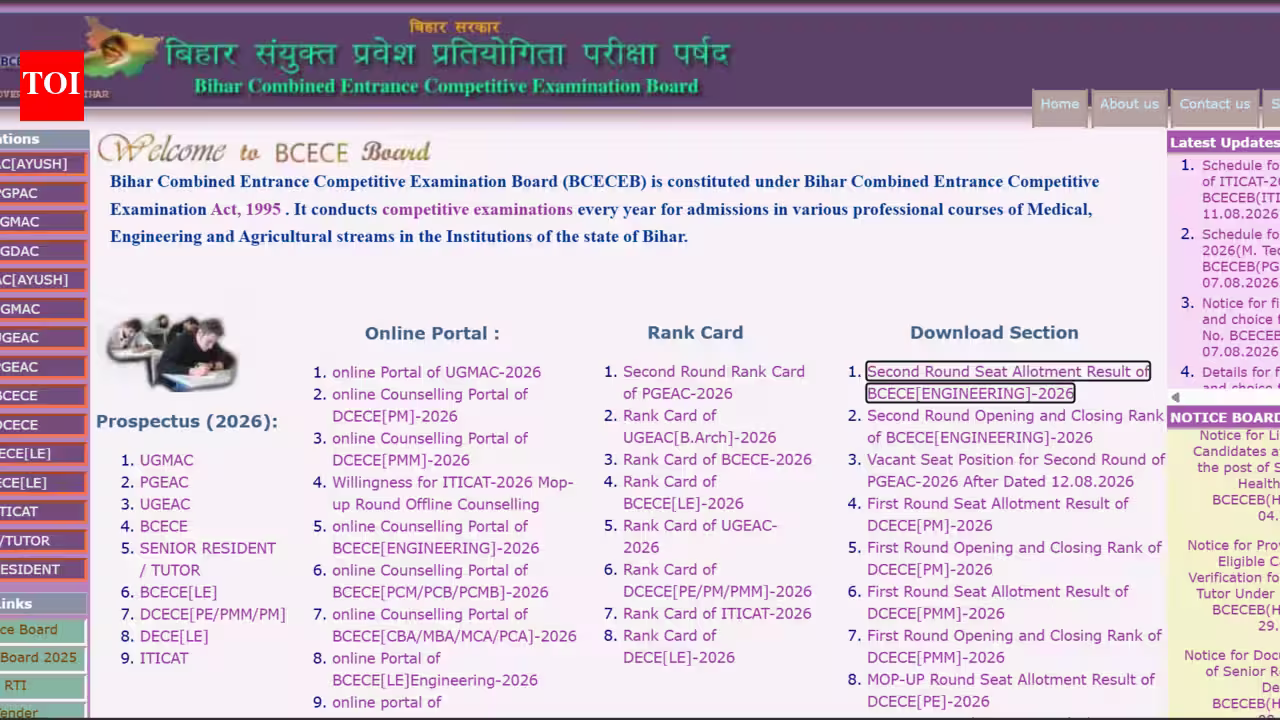This screenshot has height=720, width=1280.
Task: Open online Counselling Portal of DCECE[PM]-2026
Action: click(430, 405)
